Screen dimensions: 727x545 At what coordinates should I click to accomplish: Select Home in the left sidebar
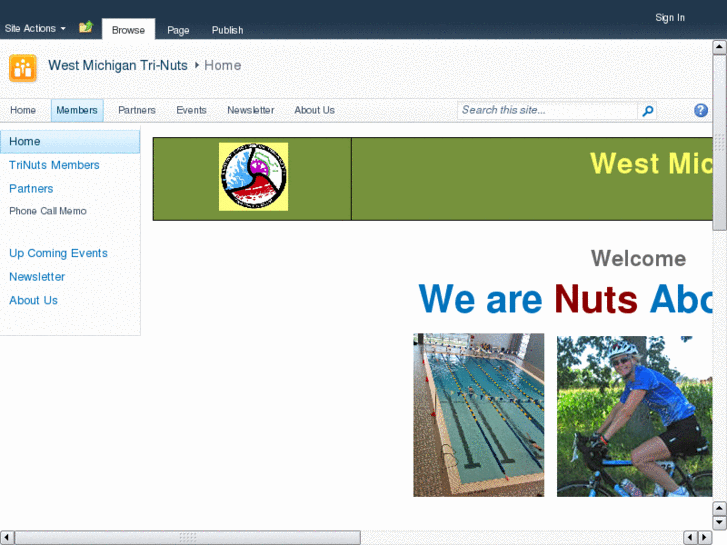coord(70,141)
